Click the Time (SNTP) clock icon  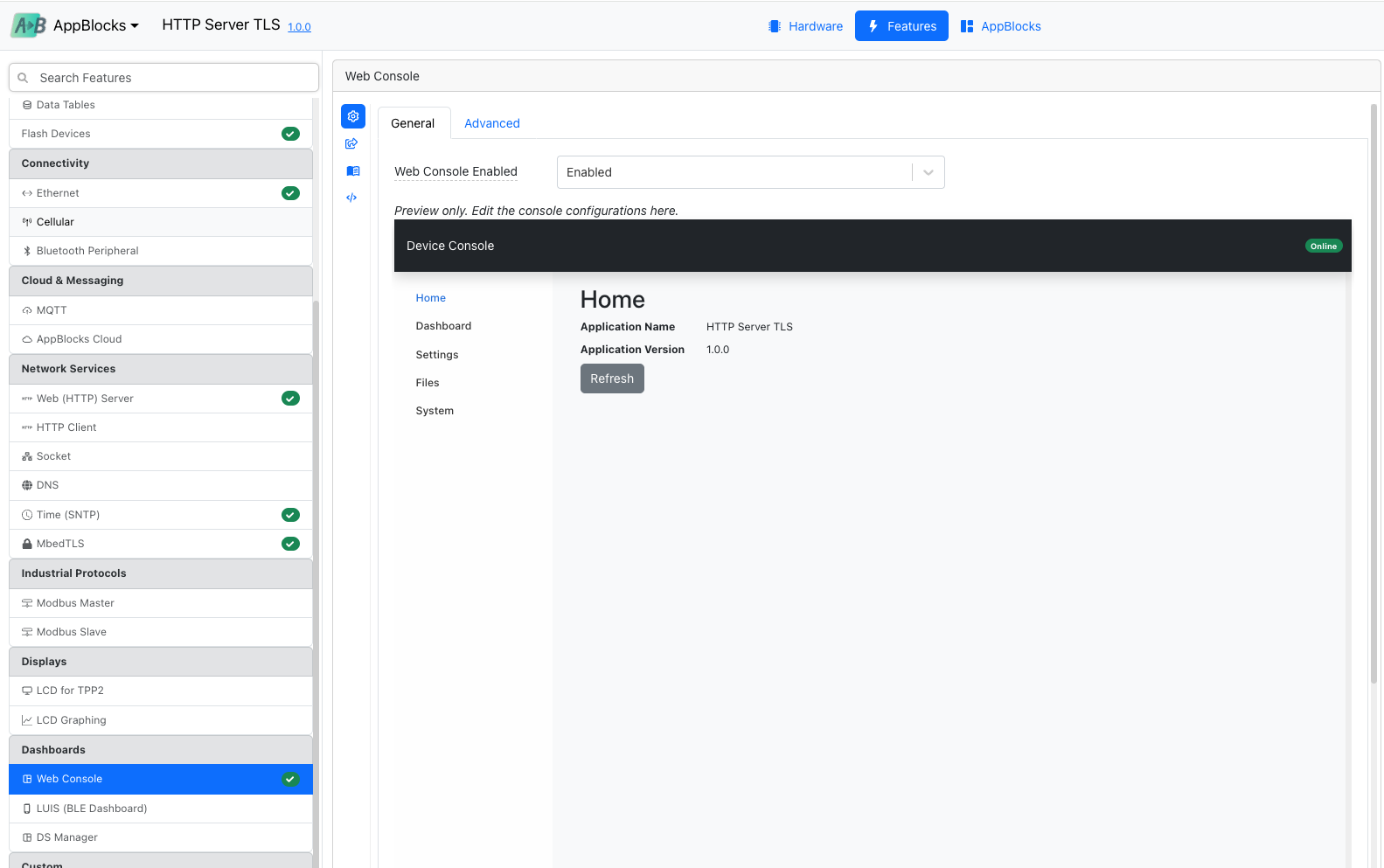point(27,515)
